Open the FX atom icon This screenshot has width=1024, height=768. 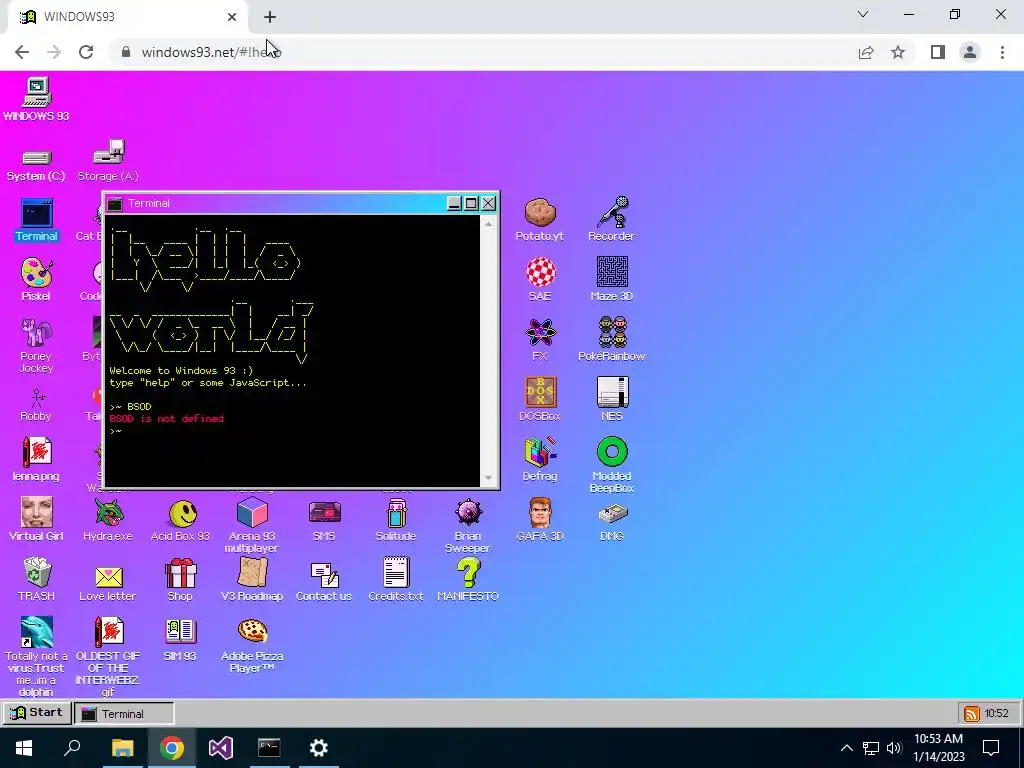point(540,332)
